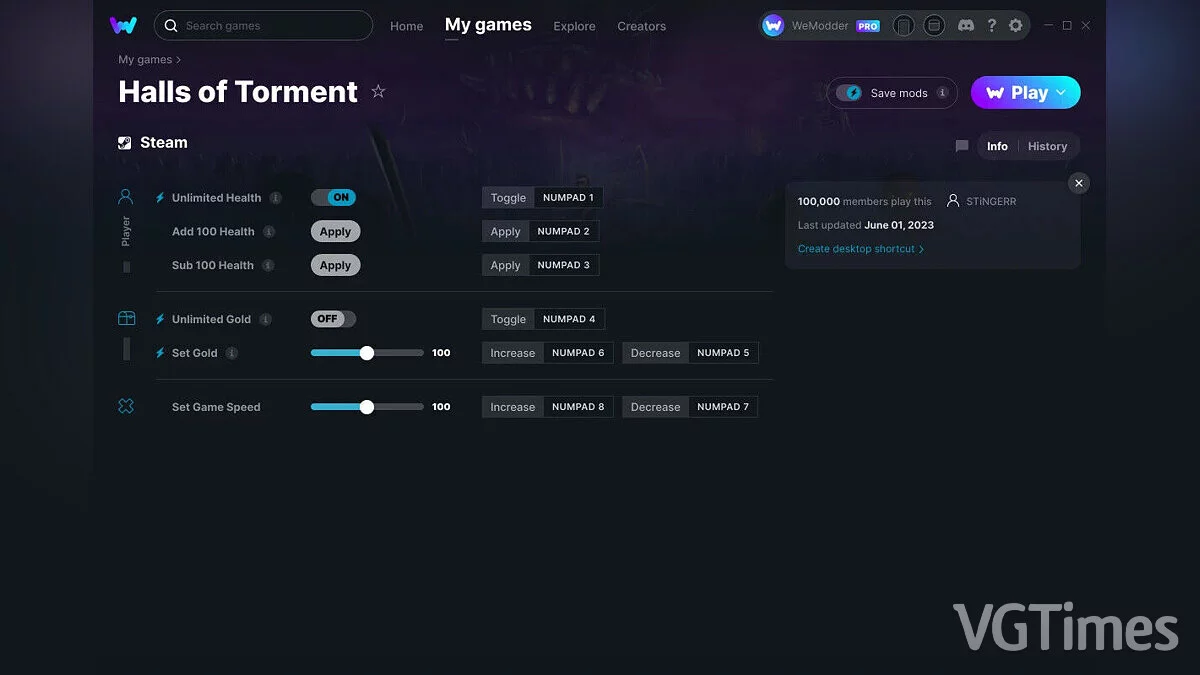Go back via My games breadcrumb

[x=145, y=60]
